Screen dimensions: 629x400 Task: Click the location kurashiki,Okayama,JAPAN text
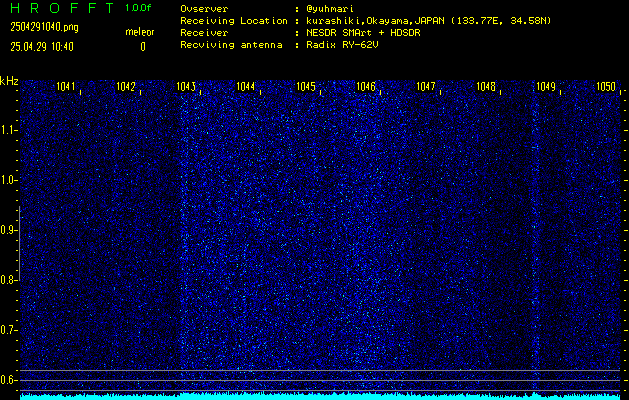[375, 21]
